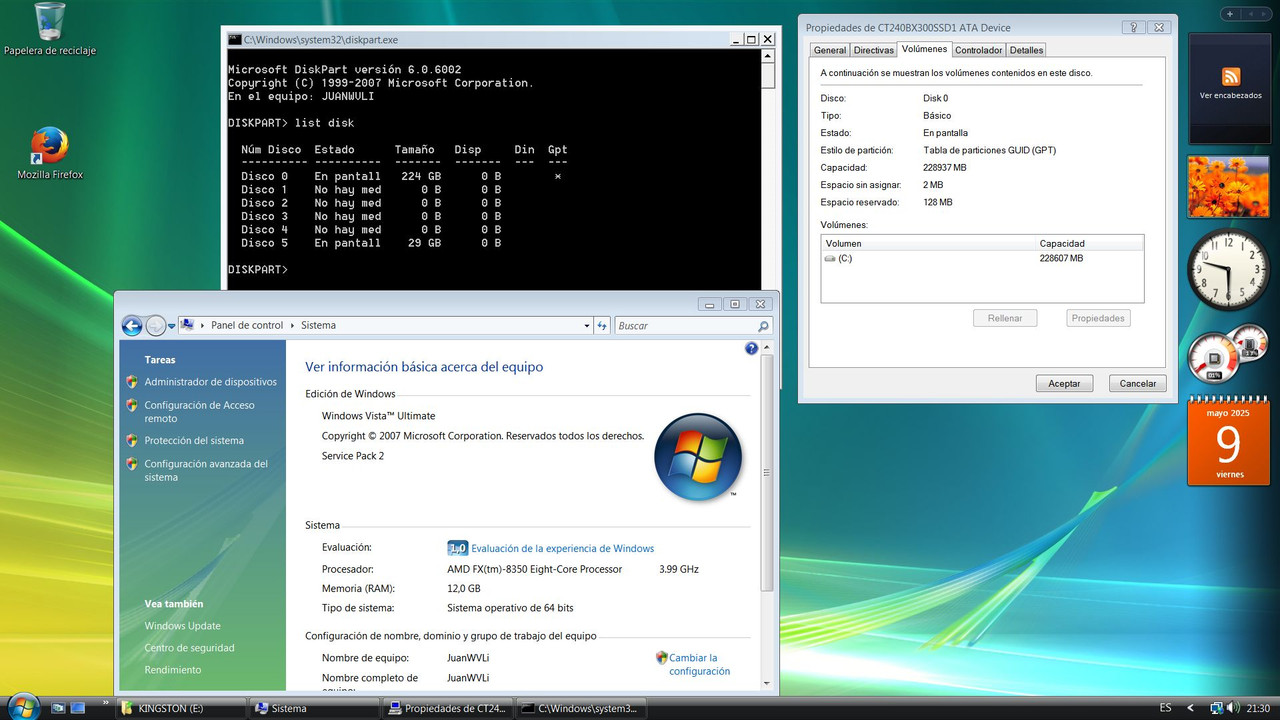Switch to the diskpart taskbar button
The height and width of the screenshot is (720, 1280).
coord(581,708)
